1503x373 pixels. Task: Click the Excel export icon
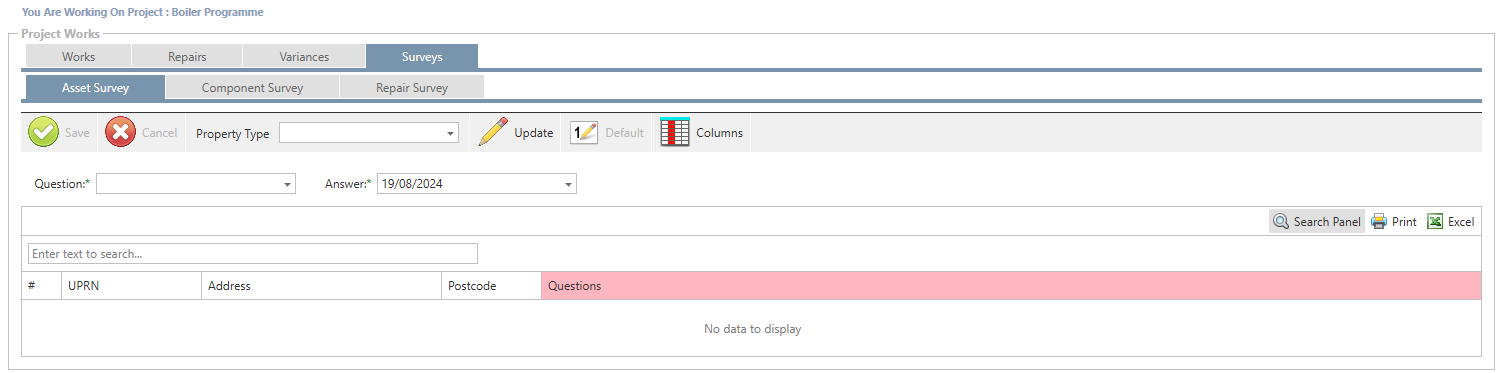click(1435, 222)
